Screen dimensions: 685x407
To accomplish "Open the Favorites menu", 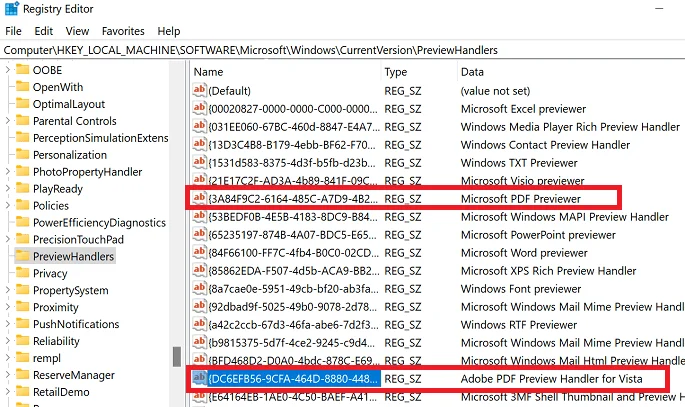I will (x=123, y=31).
